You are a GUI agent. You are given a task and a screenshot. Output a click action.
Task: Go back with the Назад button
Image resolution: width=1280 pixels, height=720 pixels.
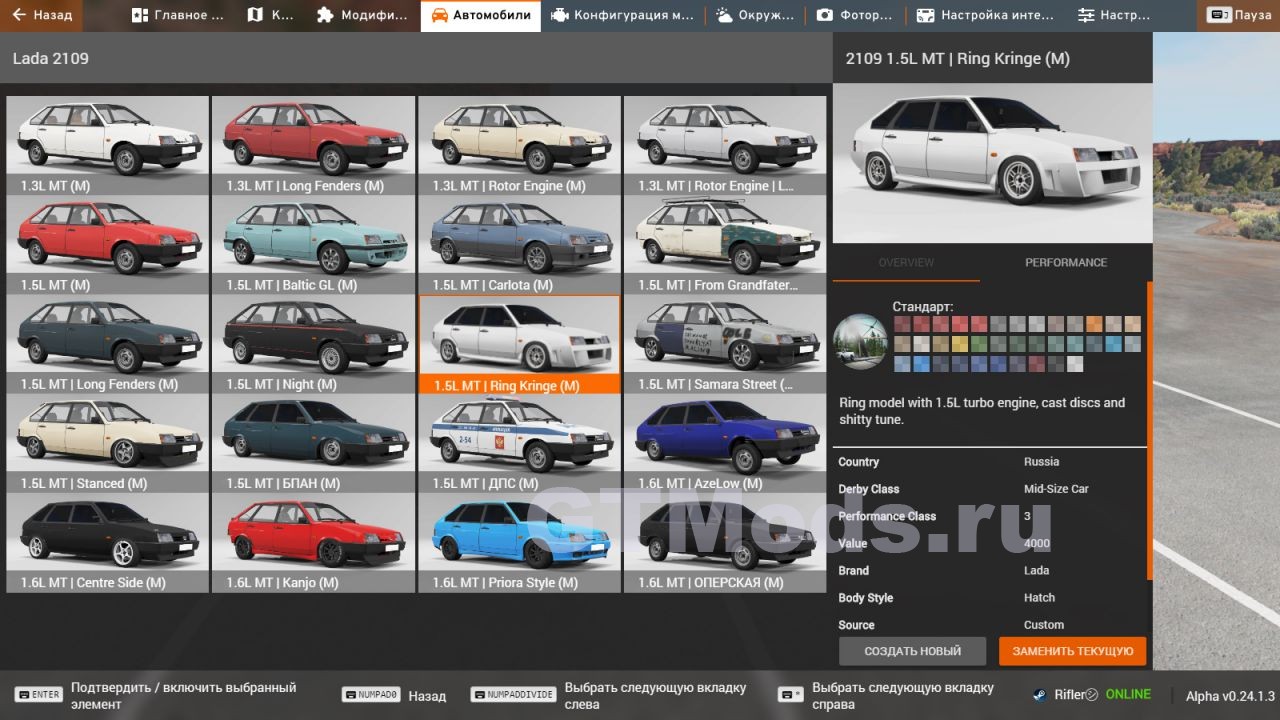tap(42, 15)
